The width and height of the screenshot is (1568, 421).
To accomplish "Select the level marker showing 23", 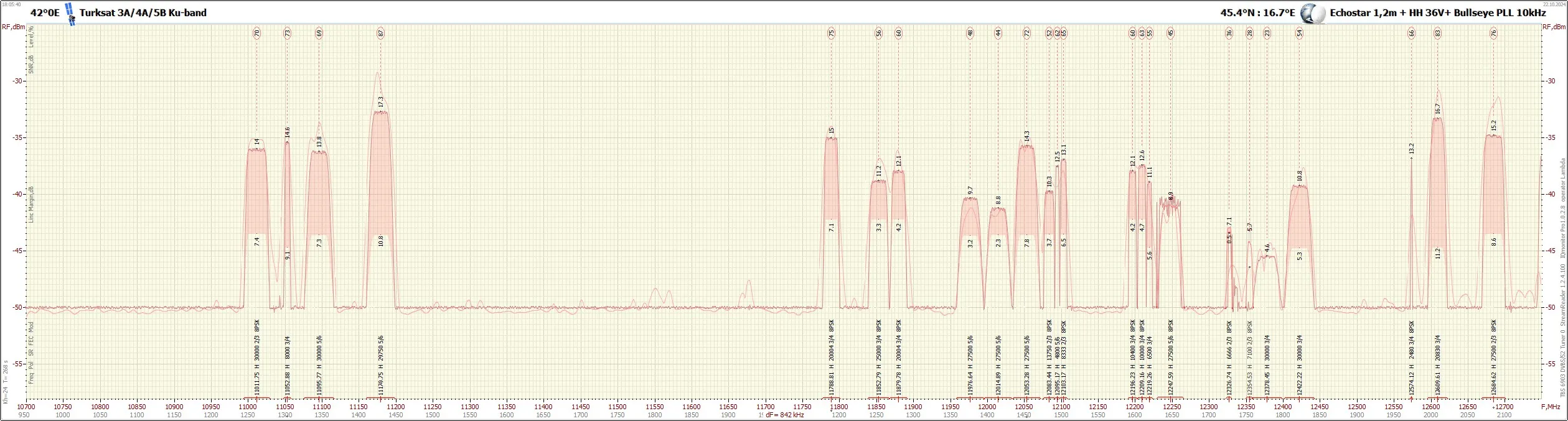I will (1267, 34).
